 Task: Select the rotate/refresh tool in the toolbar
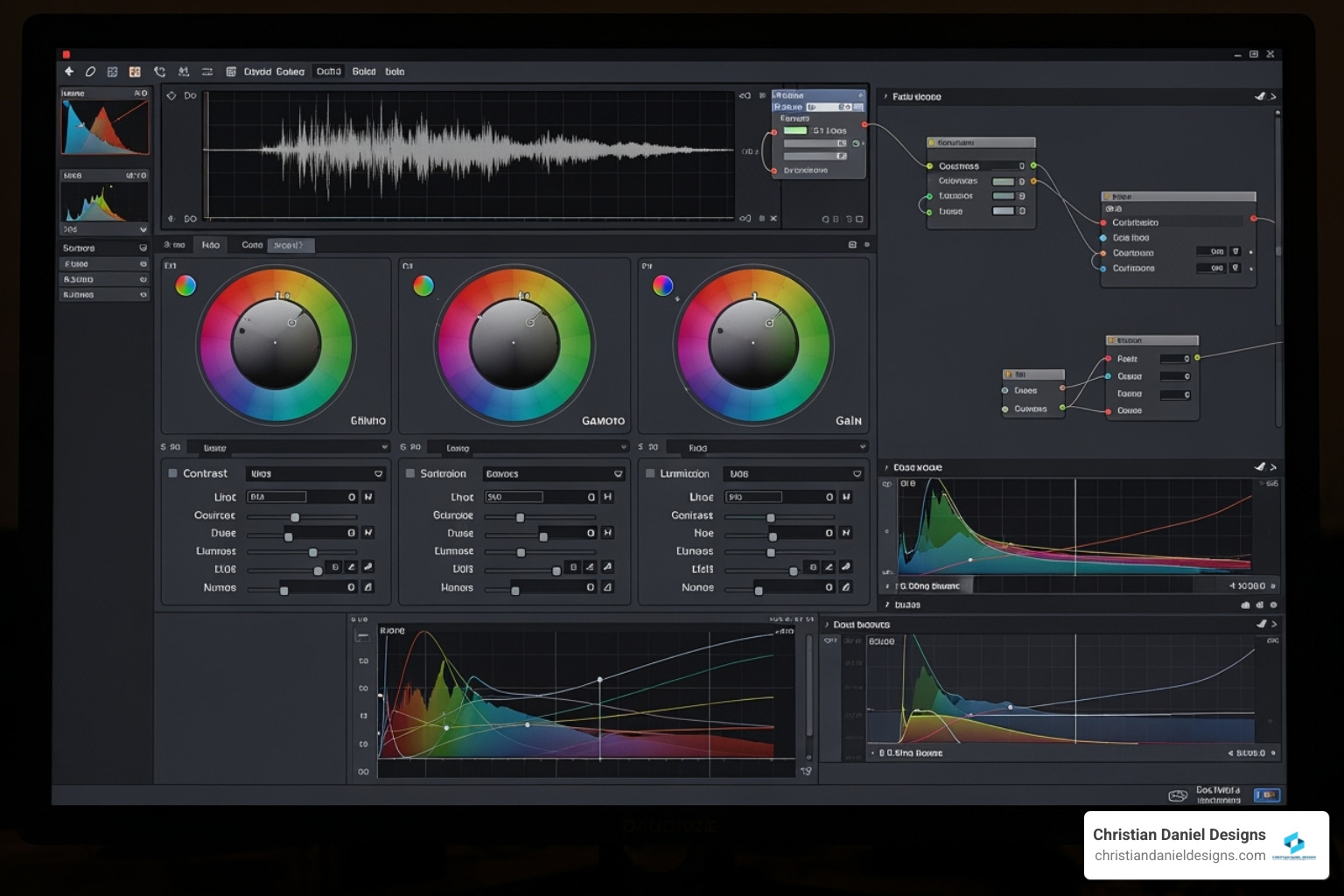pos(159,71)
